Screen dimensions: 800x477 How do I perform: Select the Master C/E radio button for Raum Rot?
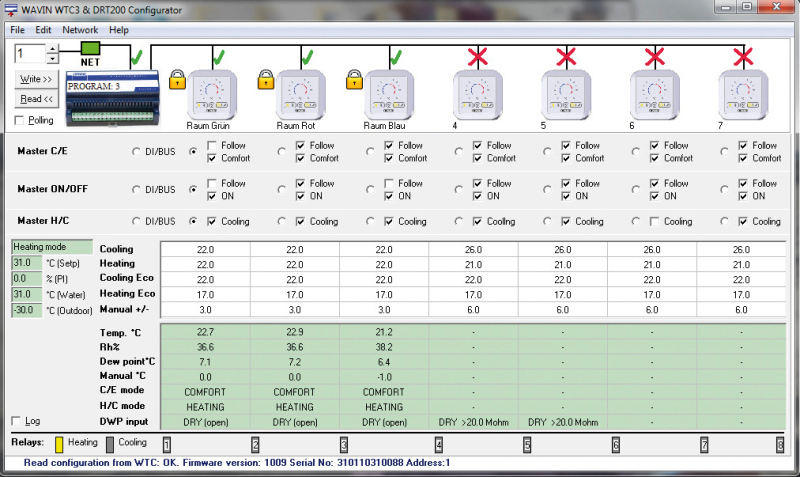282,152
